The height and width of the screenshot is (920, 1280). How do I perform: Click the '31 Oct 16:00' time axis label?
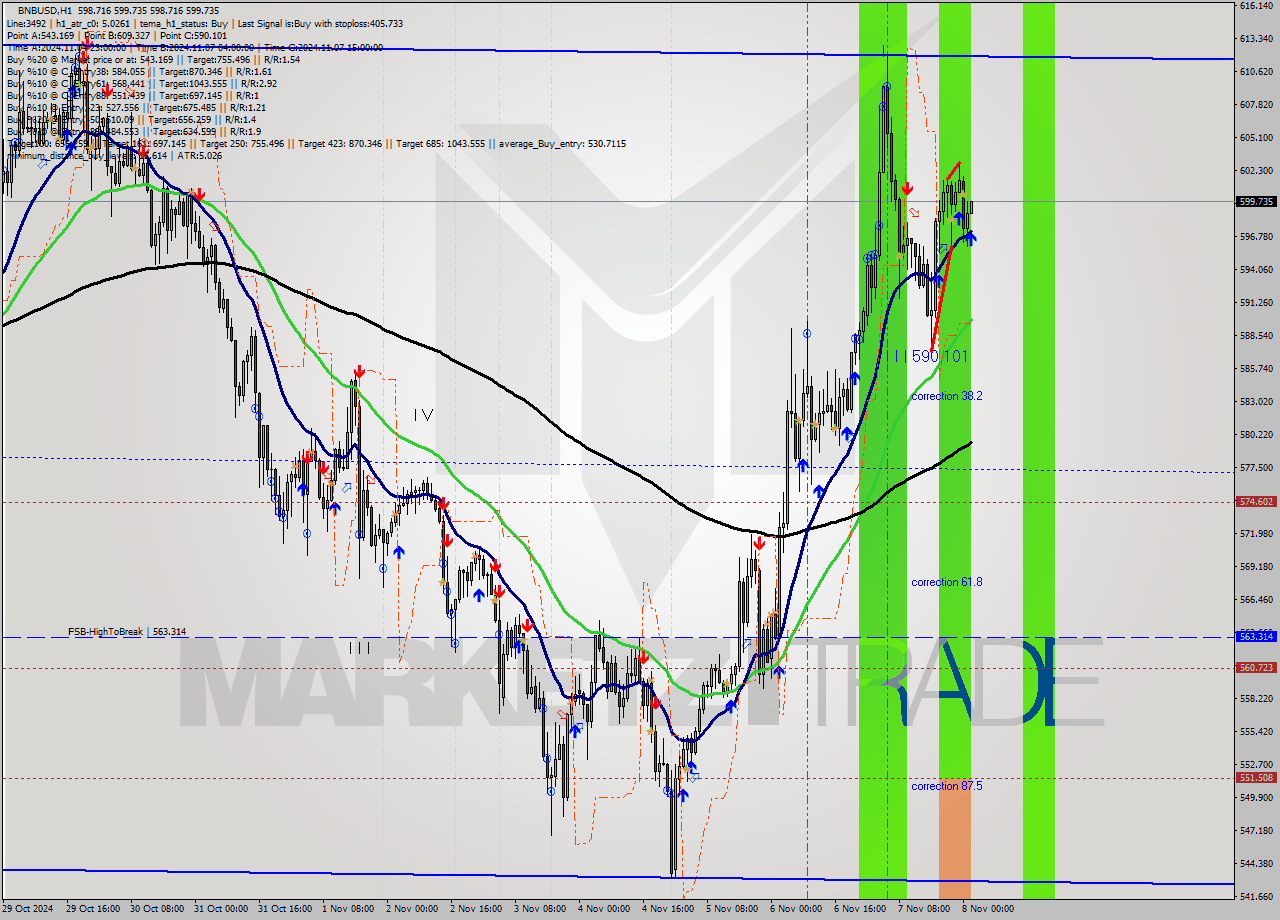(284, 909)
